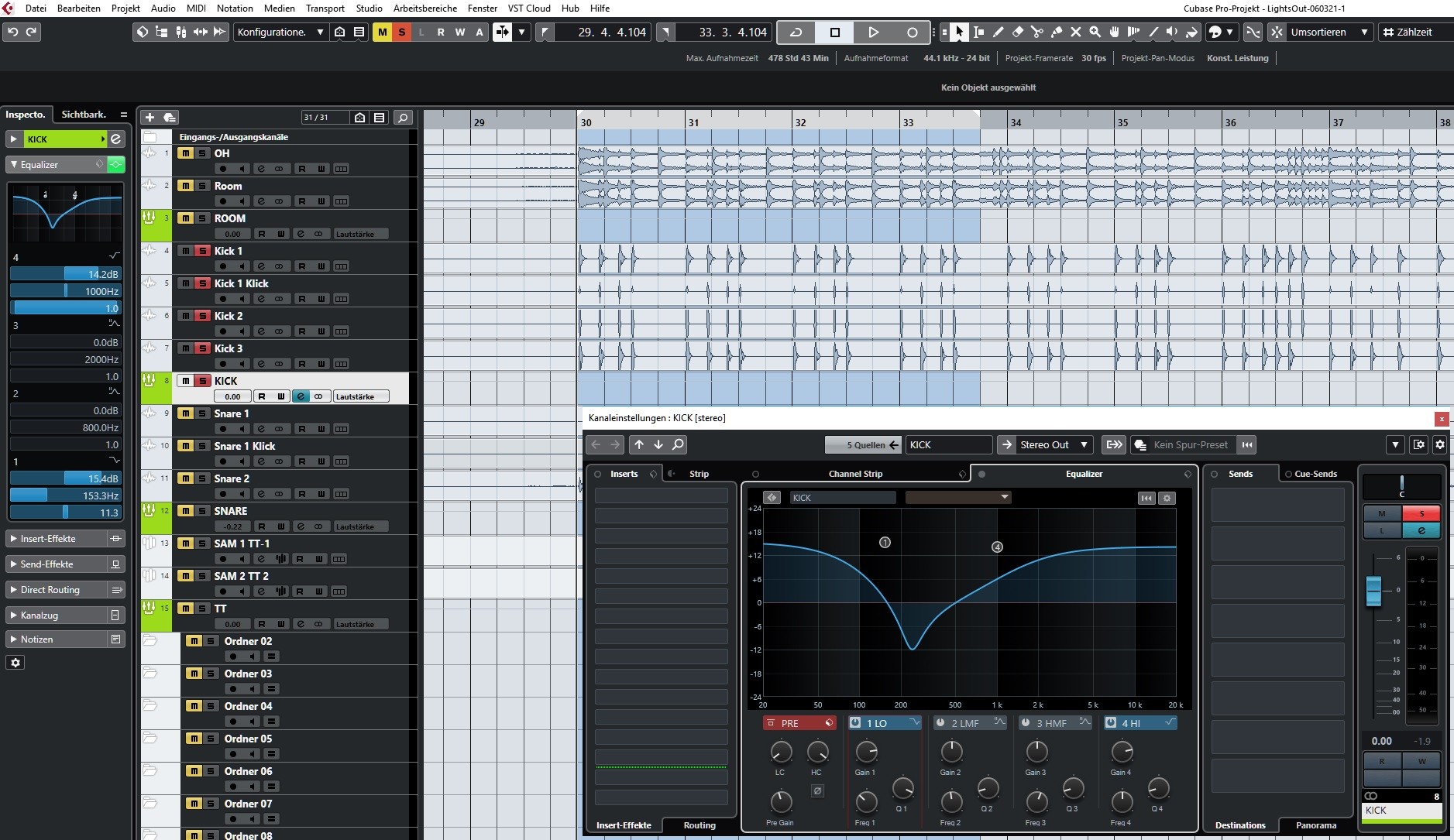Toggle global Mute M button in toolbar
Viewport: 1454px width, 840px height.
point(383,32)
